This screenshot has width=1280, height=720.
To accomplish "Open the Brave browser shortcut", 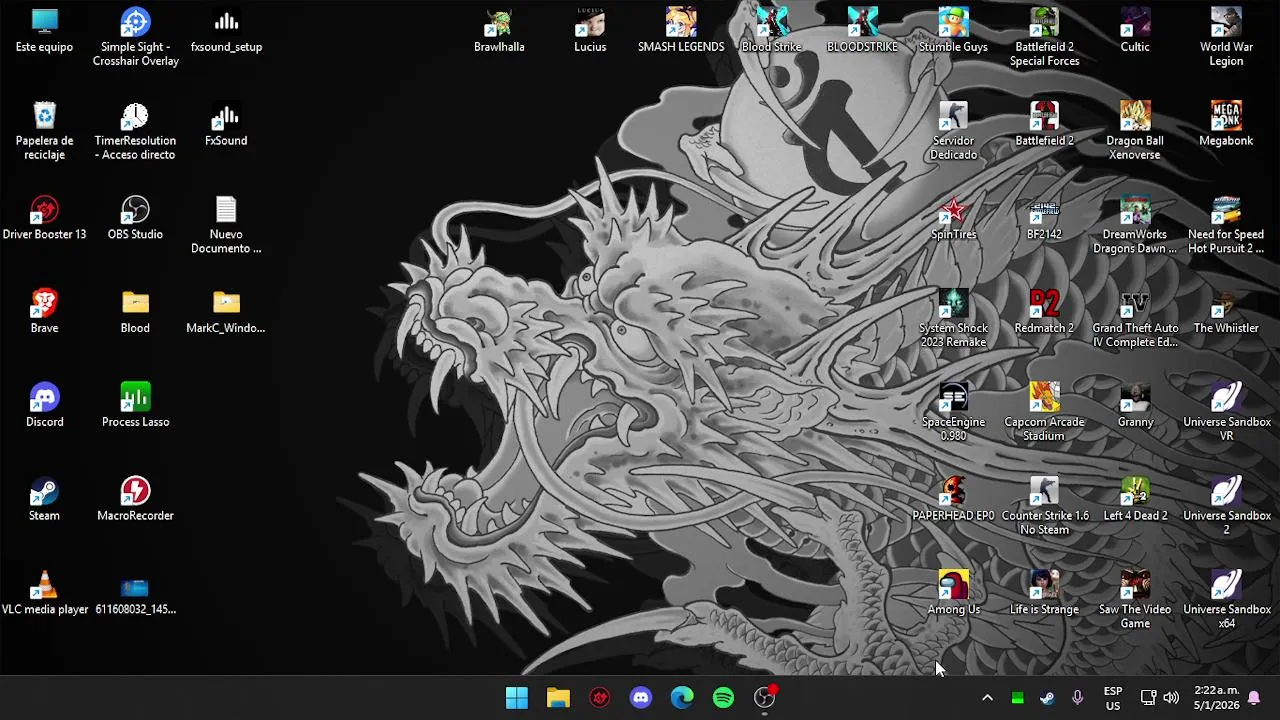I will pyautogui.click(x=44, y=312).
